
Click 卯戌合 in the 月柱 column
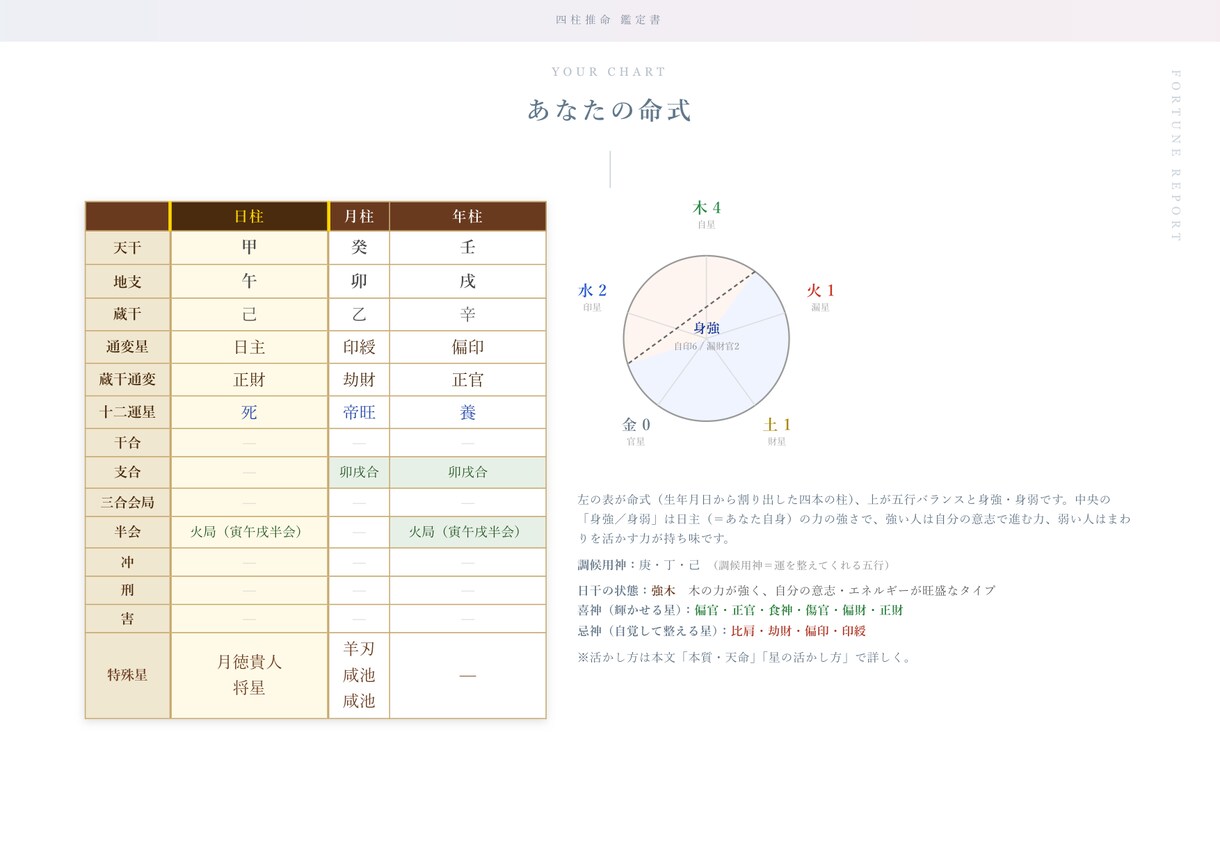pos(359,472)
